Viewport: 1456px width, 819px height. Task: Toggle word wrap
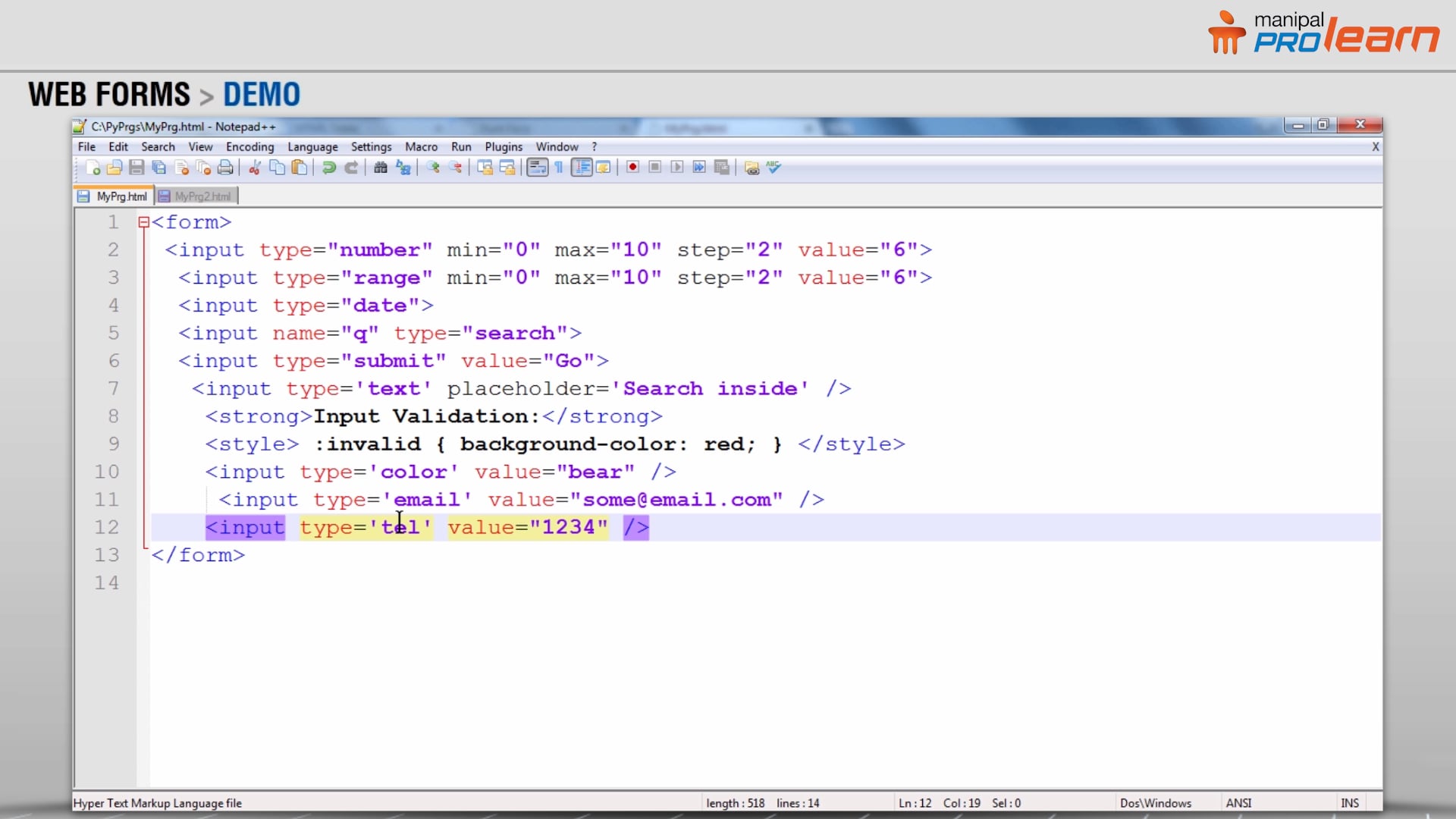pyautogui.click(x=537, y=168)
